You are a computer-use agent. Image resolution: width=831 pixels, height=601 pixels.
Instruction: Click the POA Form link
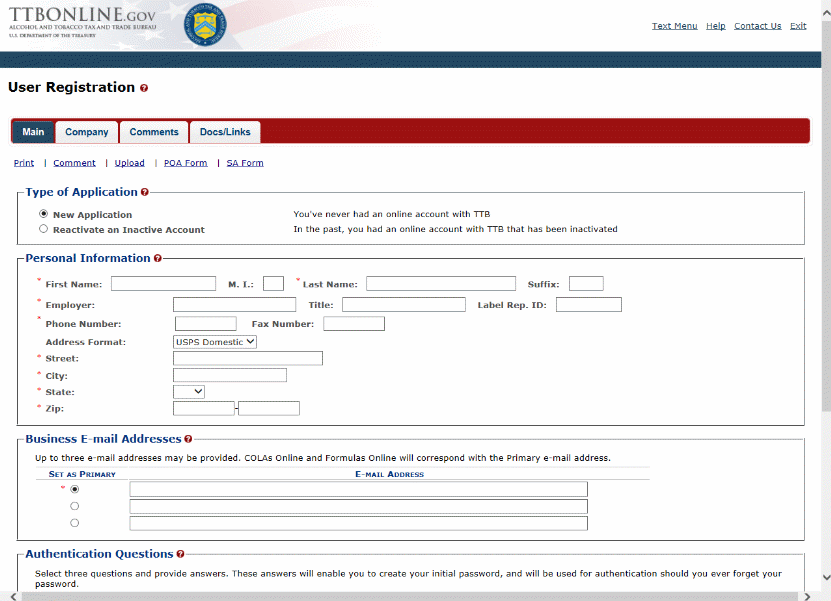(186, 163)
